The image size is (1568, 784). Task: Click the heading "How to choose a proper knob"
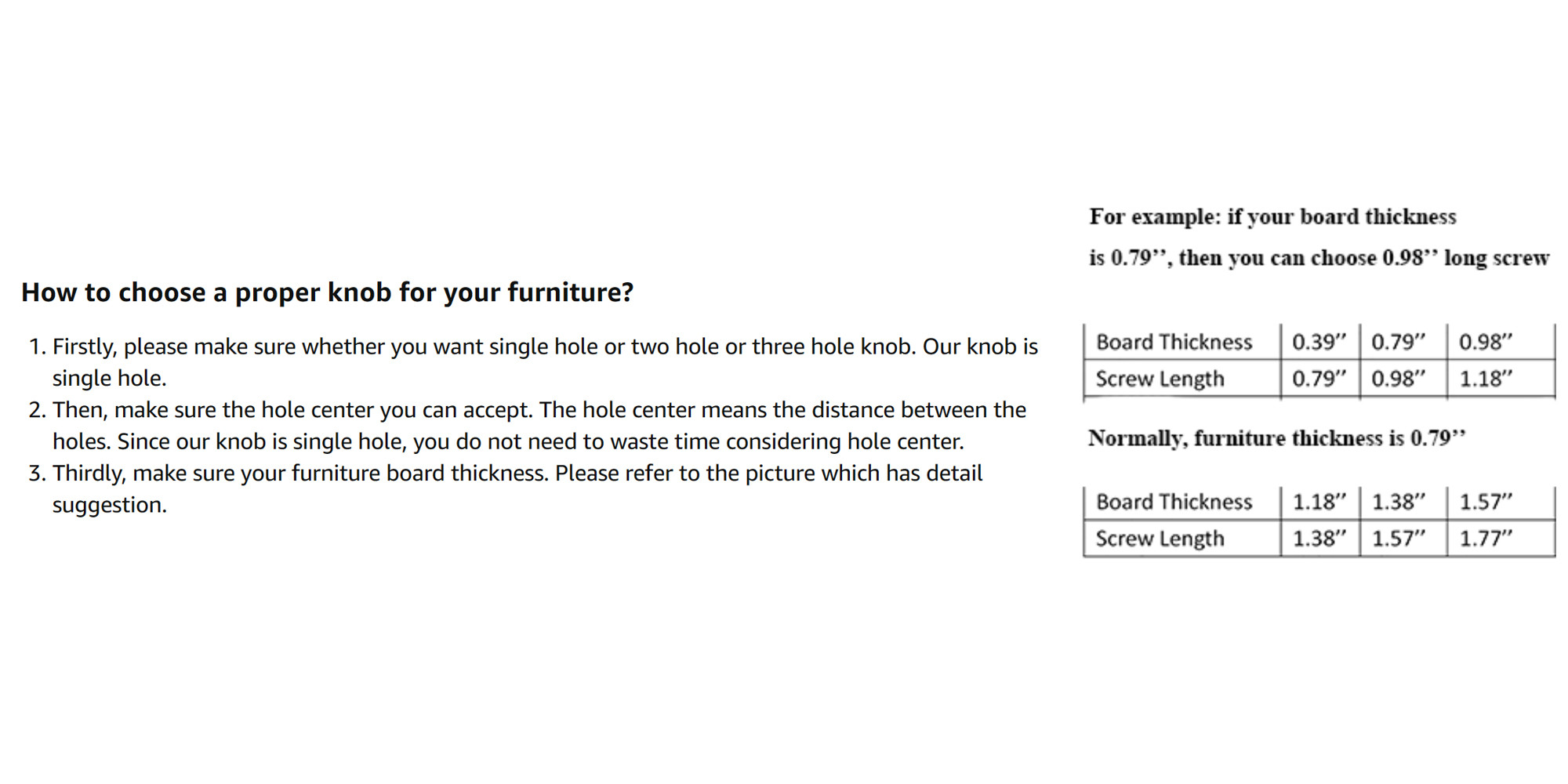click(327, 292)
